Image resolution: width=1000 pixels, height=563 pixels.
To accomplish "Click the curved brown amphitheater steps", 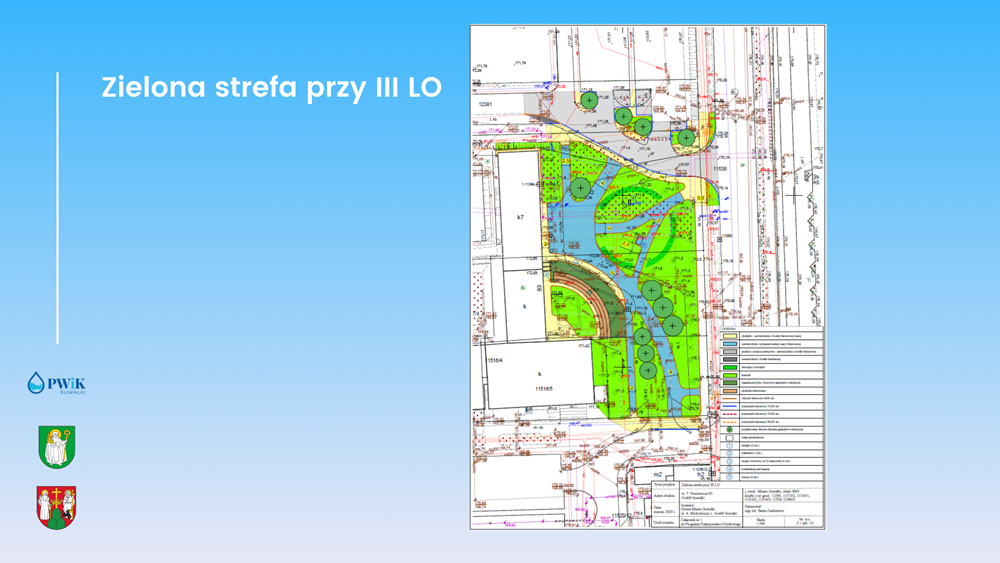I will point(592,300).
